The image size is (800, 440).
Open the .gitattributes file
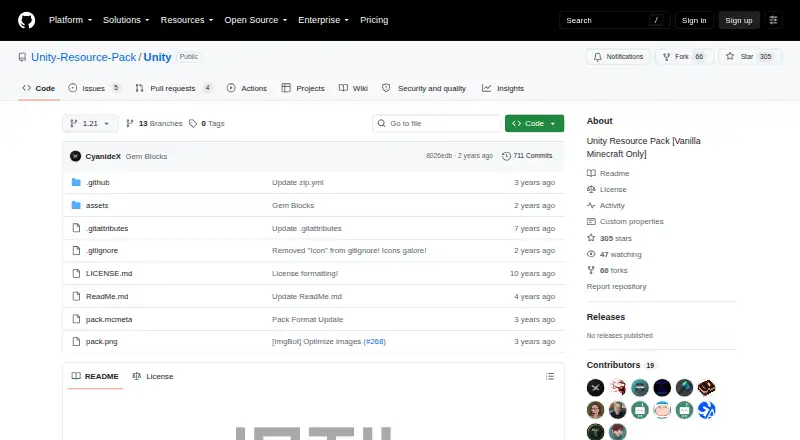pos(107,228)
